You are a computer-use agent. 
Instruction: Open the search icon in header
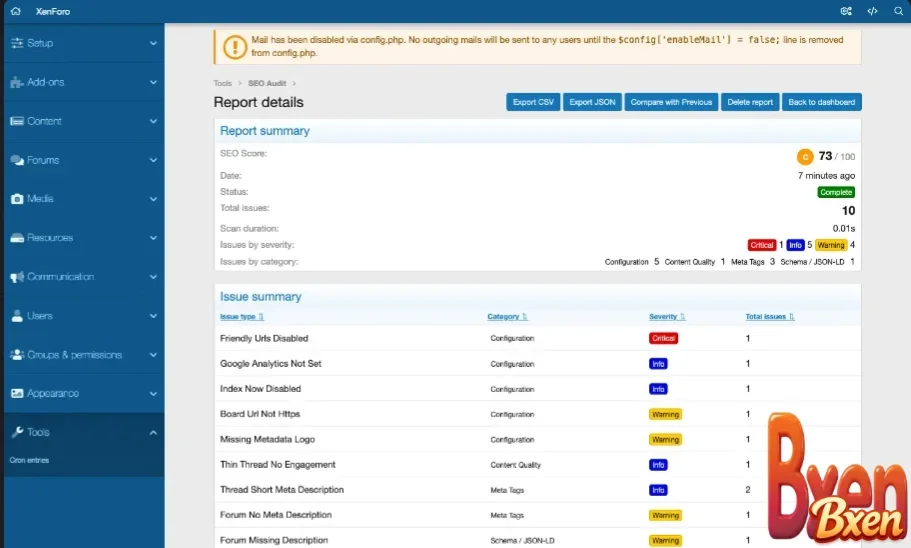pos(898,11)
